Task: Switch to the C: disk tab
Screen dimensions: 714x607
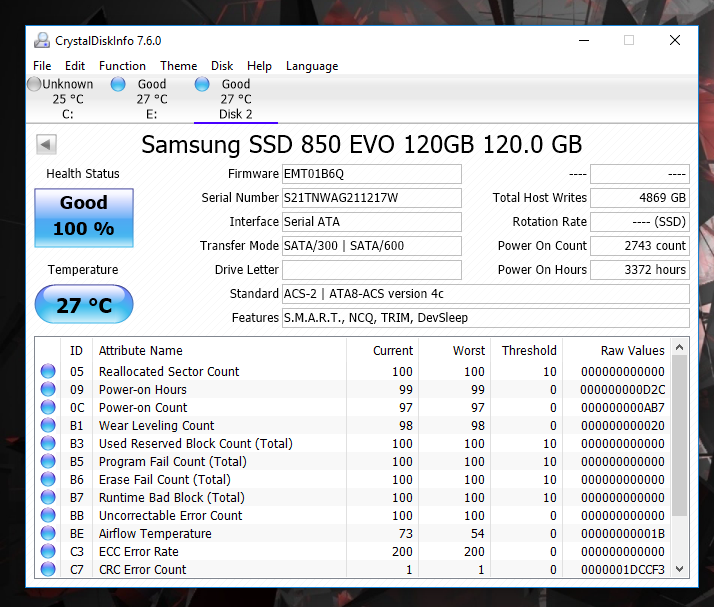Action: click(68, 99)
